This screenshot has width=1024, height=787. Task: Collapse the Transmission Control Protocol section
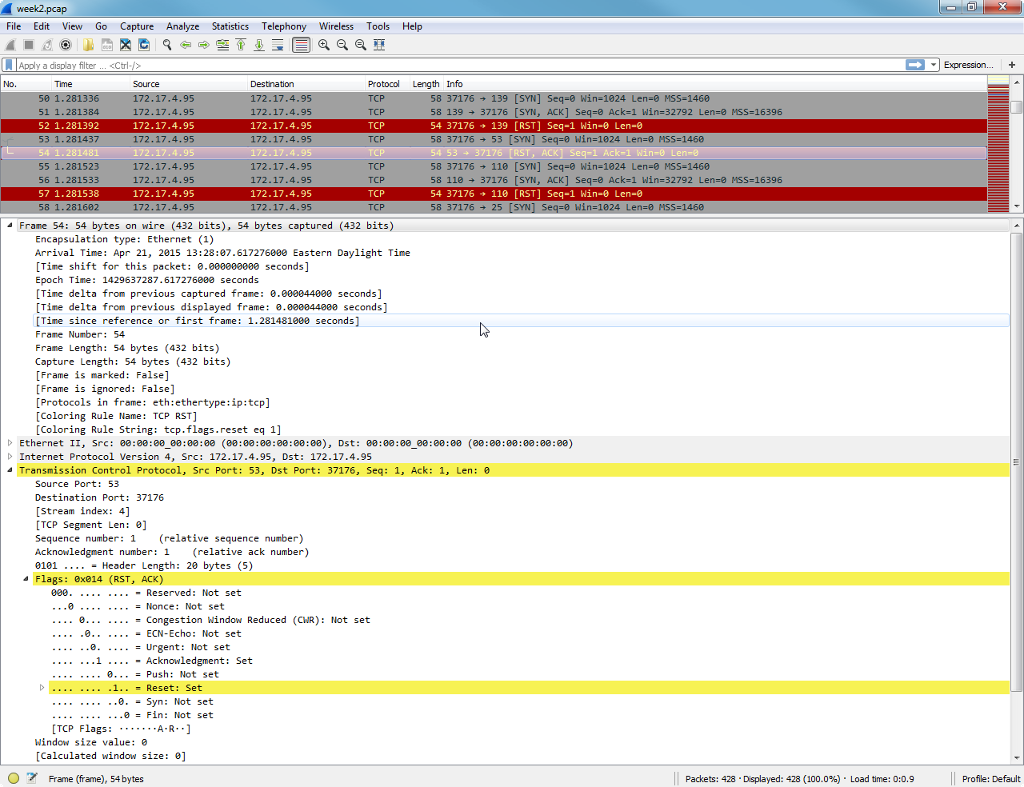[8, 470]
